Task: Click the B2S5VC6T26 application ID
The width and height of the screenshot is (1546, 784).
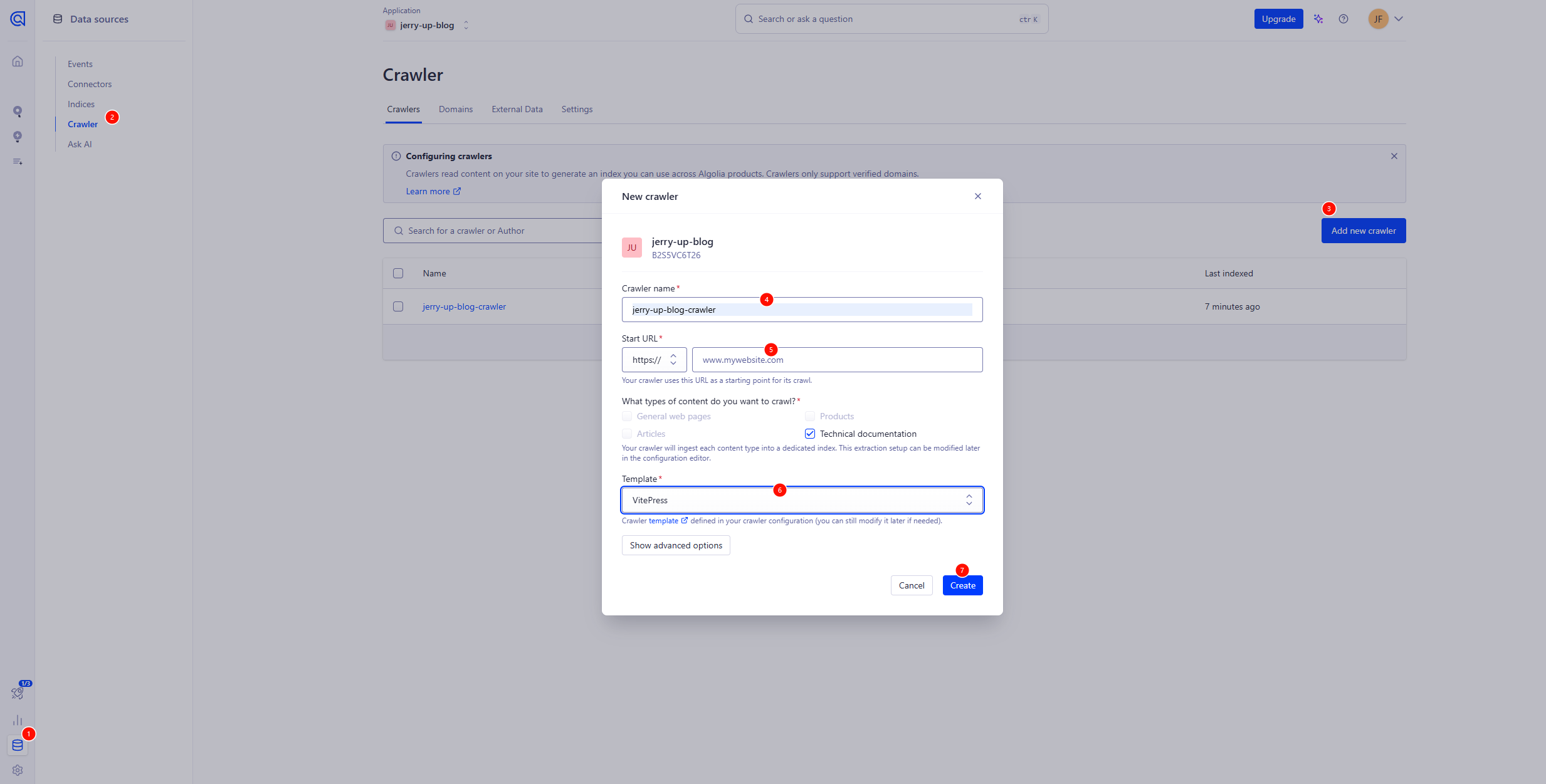Action: coord(676,255)
